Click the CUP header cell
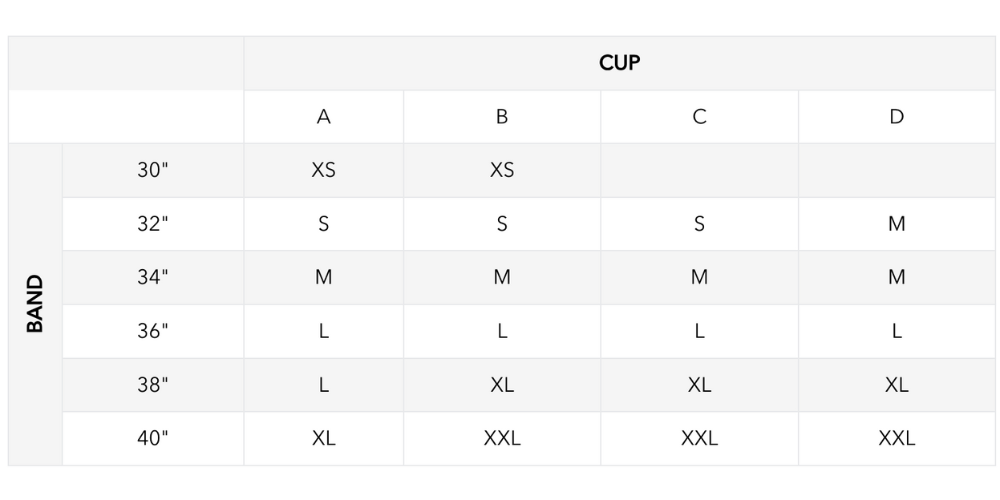The image size is (1000, 500). [619, 63]
